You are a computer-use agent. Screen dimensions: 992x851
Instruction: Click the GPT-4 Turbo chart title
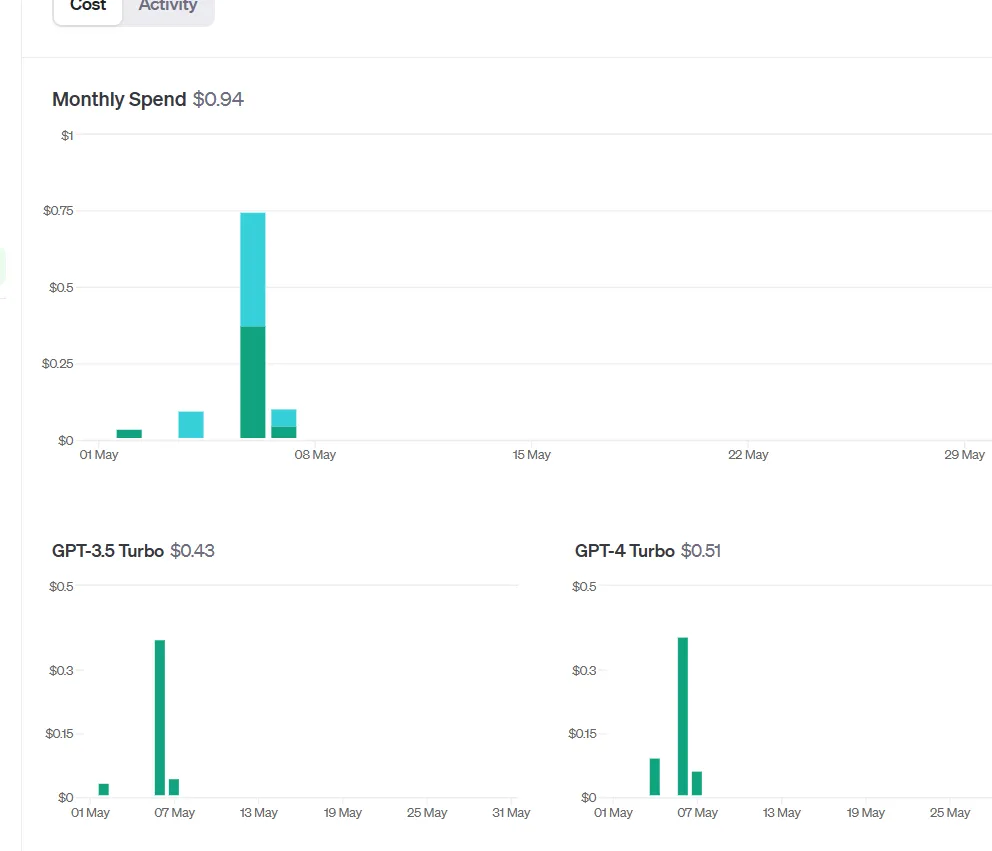(x=624, y=550)
